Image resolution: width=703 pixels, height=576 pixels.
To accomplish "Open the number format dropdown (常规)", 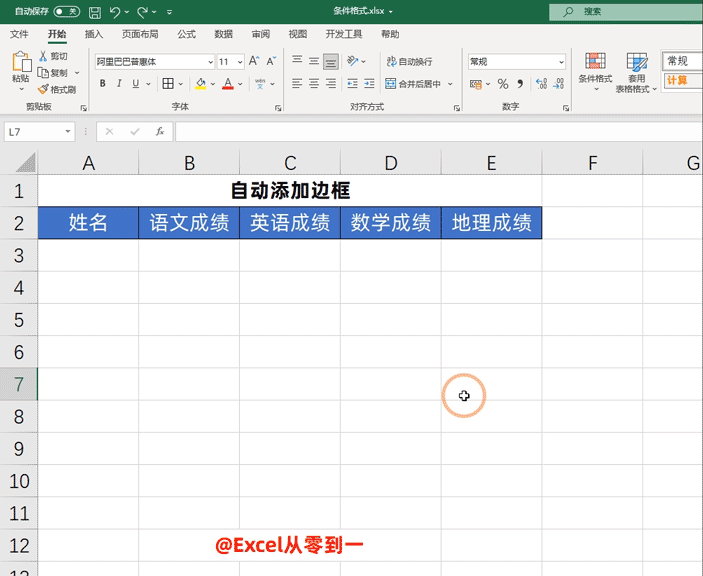I will [560, 62].
